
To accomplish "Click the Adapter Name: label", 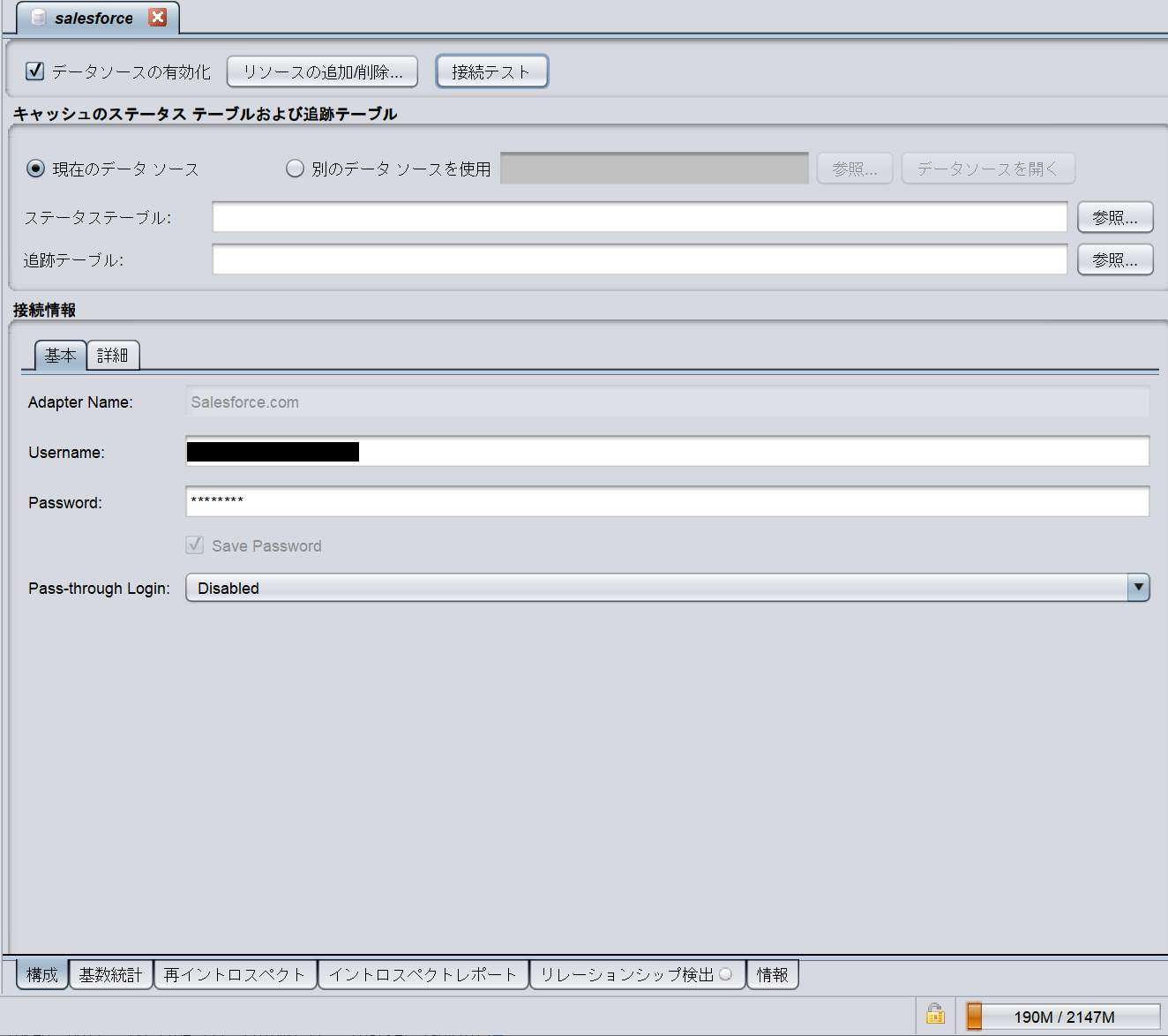I will click(80, 402).
